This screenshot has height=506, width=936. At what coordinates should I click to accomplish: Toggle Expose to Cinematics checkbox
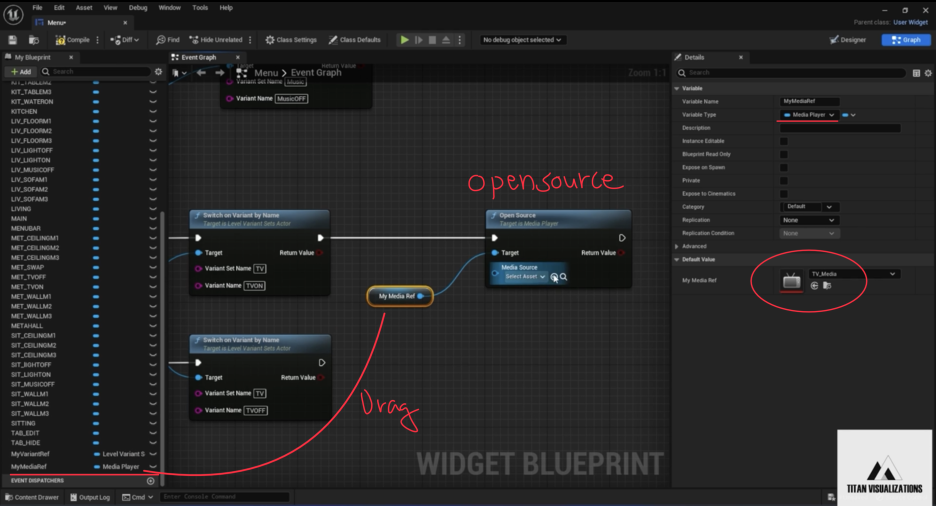(x=784, y=194)
